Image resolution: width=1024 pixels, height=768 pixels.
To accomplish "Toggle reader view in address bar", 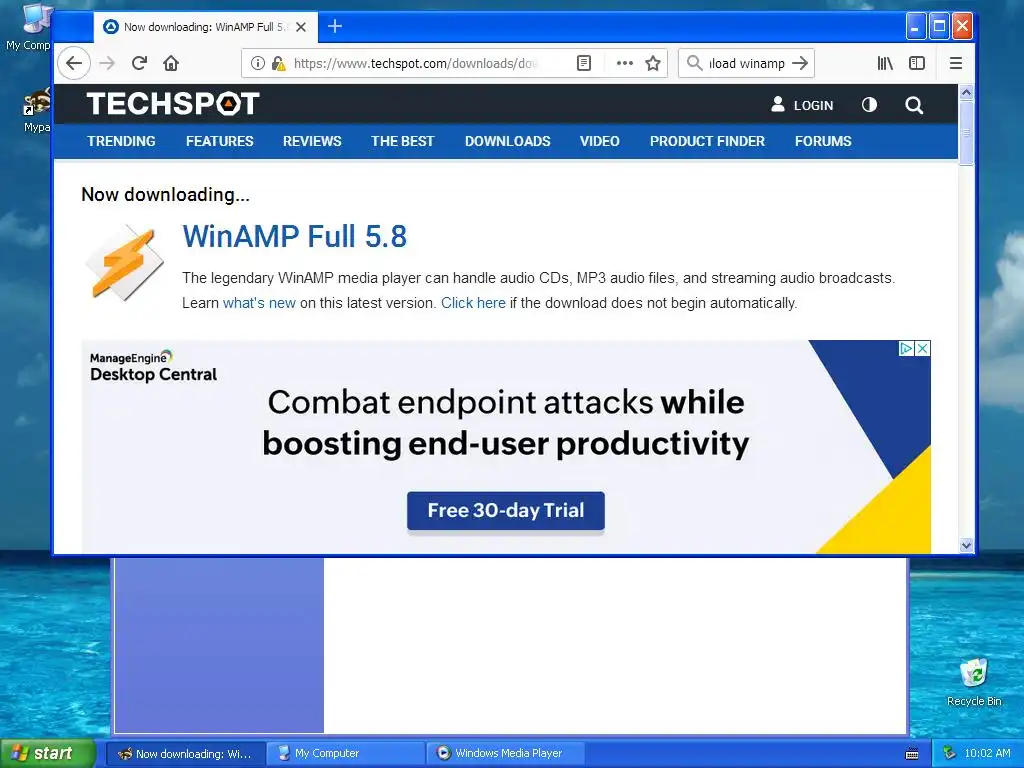I will [x=584, y=63].
